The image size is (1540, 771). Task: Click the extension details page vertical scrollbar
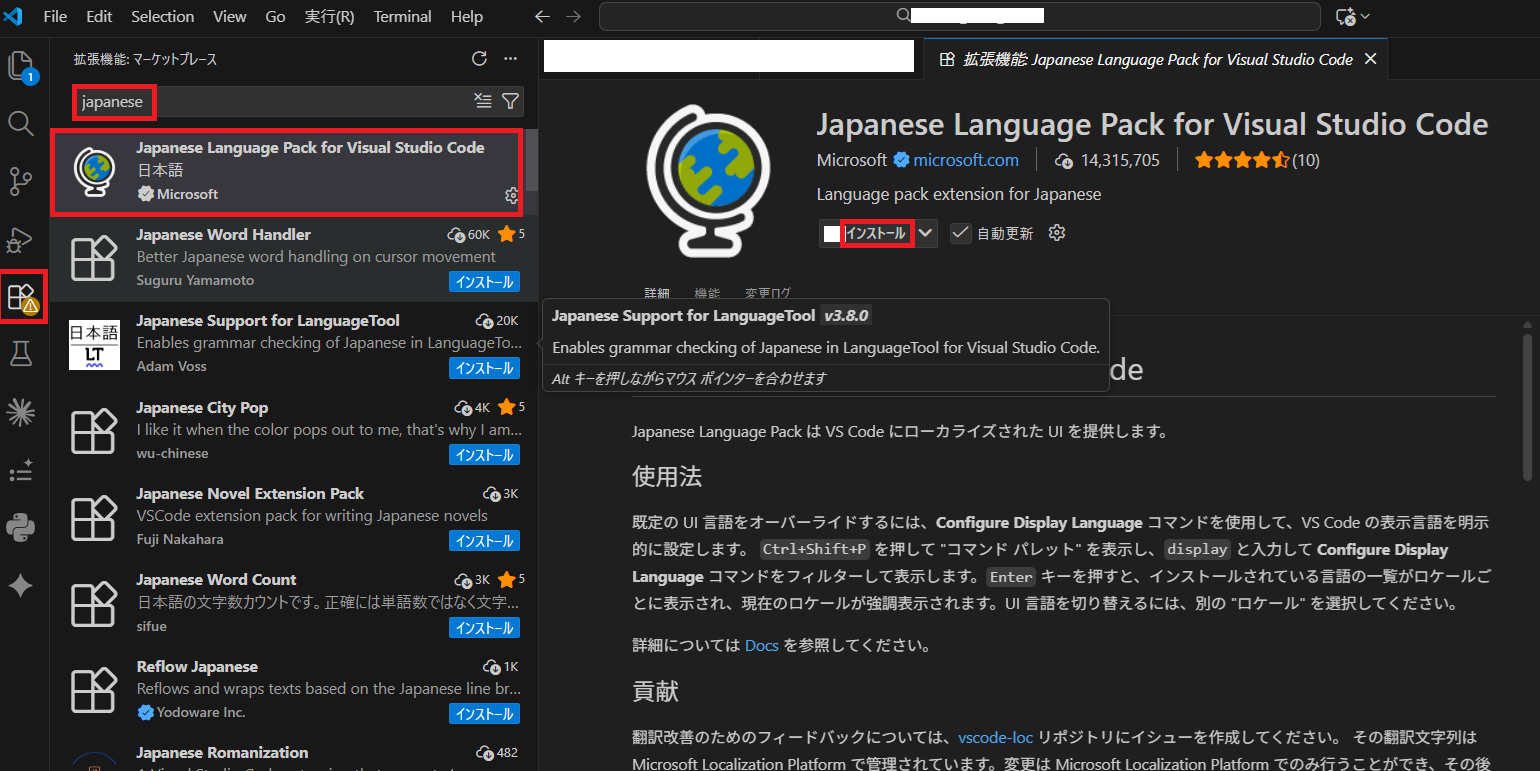[x=1527, y=405]
